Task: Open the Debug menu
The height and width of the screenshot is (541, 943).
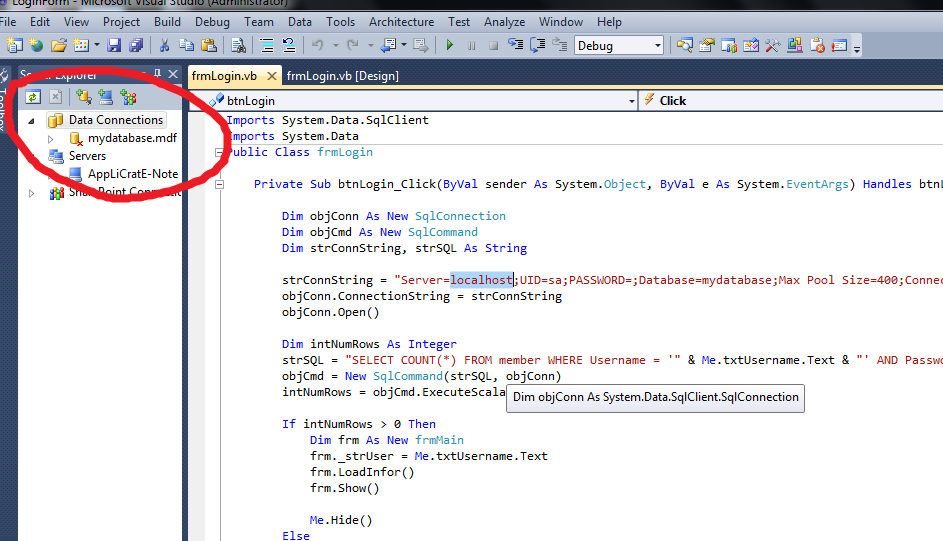Action: [x=212, y=22]
